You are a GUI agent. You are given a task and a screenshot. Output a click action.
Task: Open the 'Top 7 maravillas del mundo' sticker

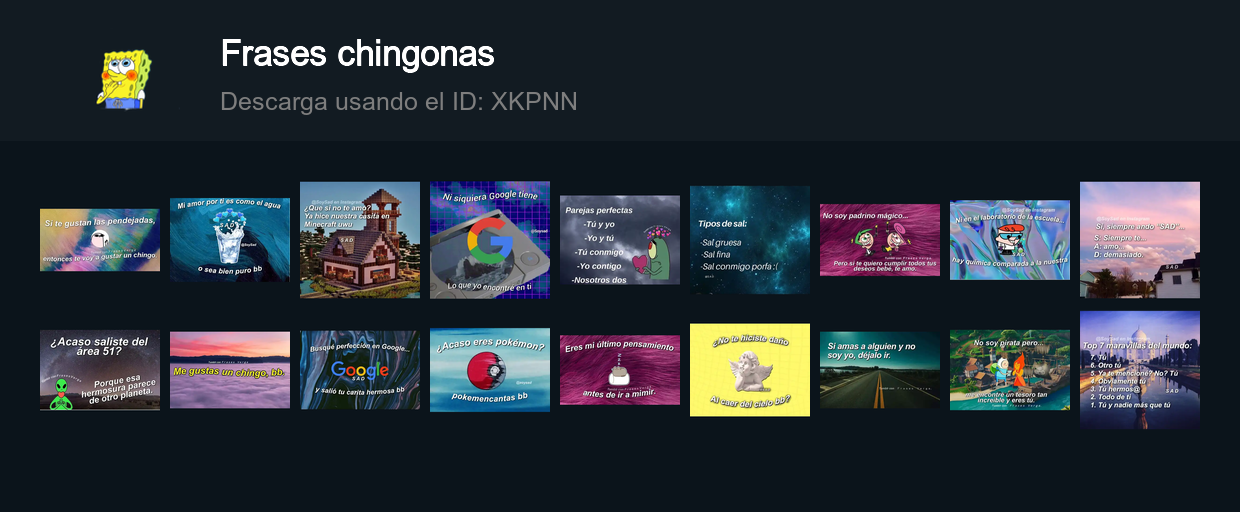click(x=1140, y=370)
